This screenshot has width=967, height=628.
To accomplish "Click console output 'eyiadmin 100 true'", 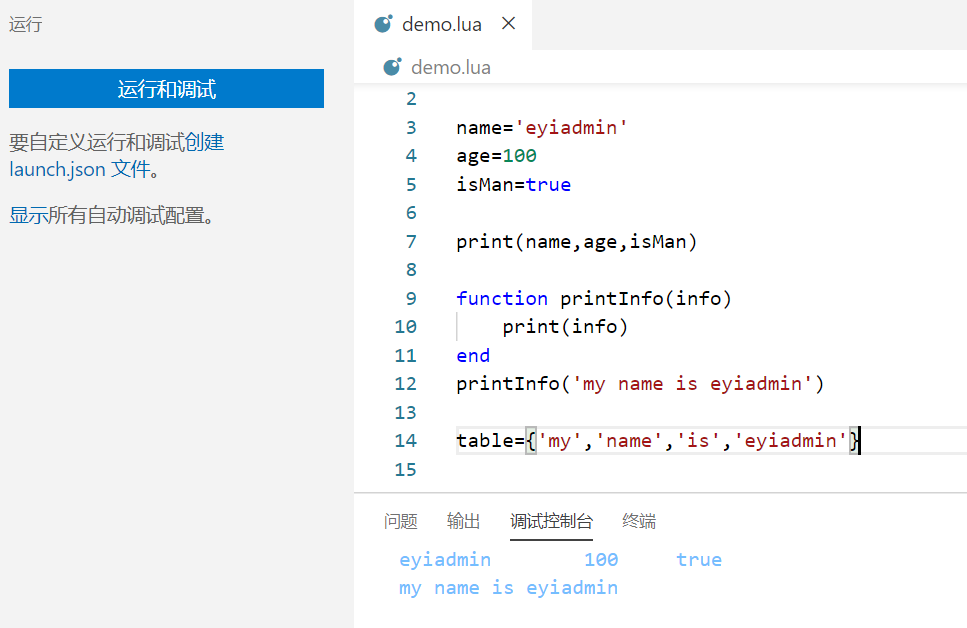I will 561,560.
